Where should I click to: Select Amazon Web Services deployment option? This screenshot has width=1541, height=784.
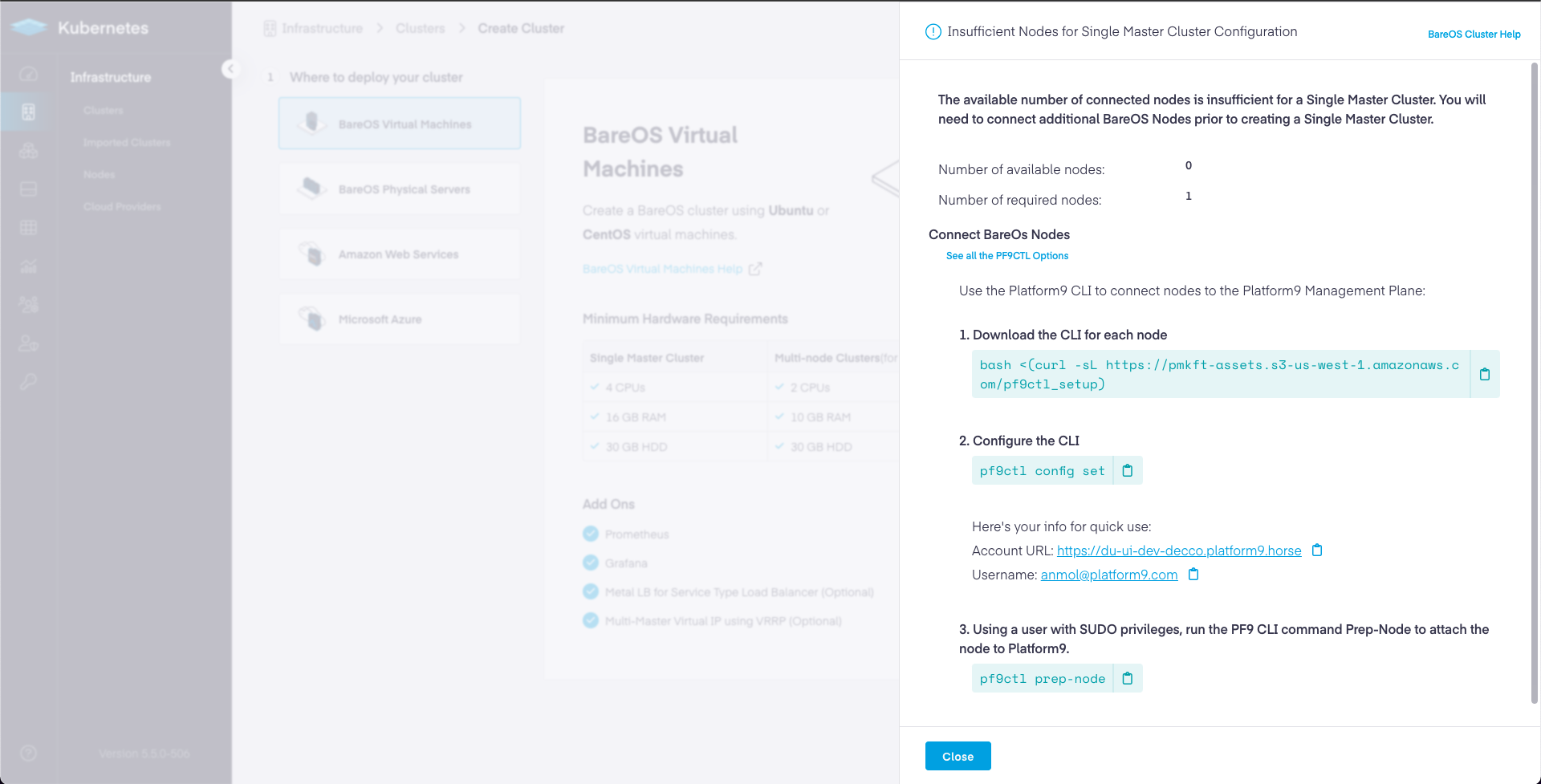(x=400, y=254)
